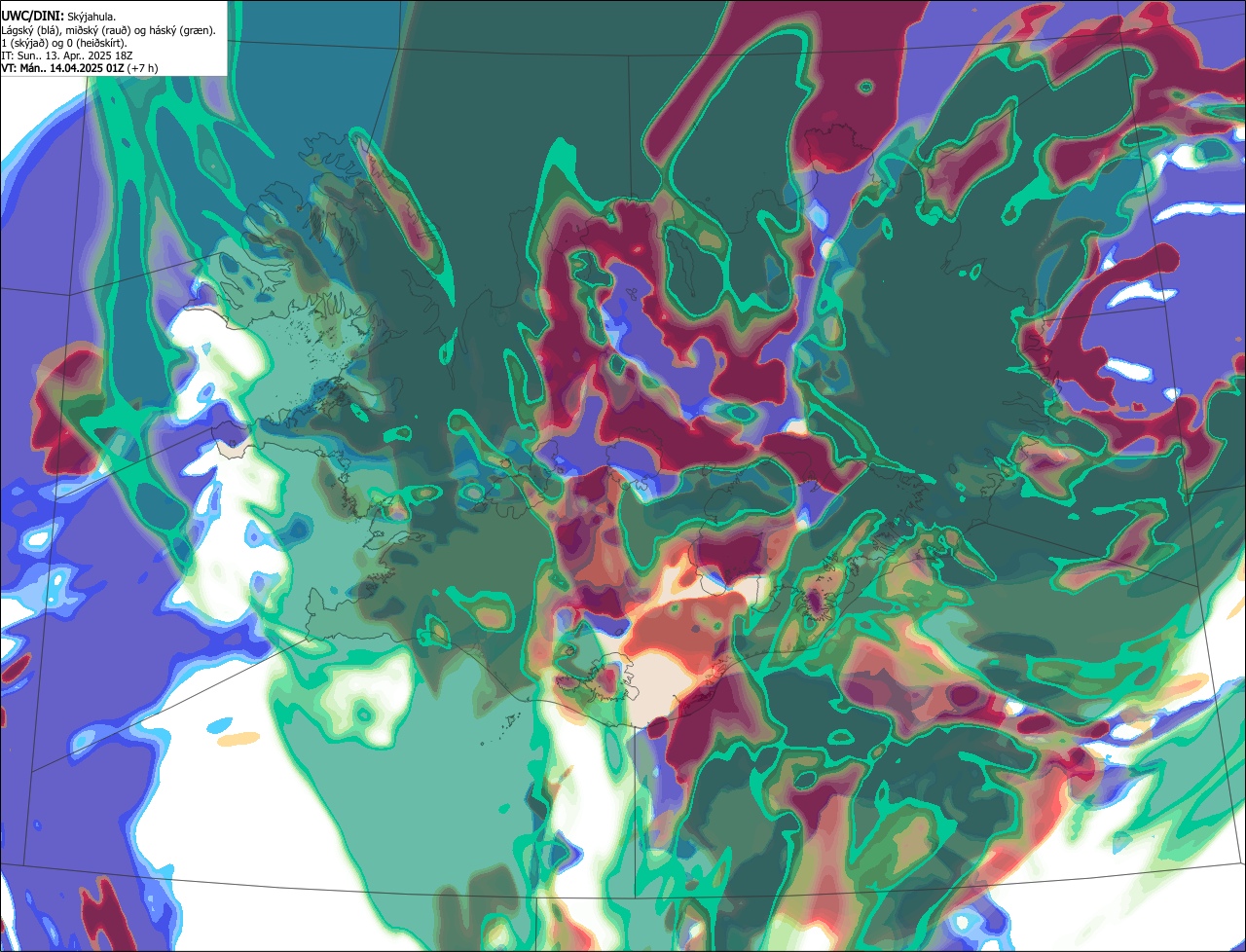Click the "VT: Mán.. 14.04.2025 01Z (+7 h)" line

coord(80,68)
